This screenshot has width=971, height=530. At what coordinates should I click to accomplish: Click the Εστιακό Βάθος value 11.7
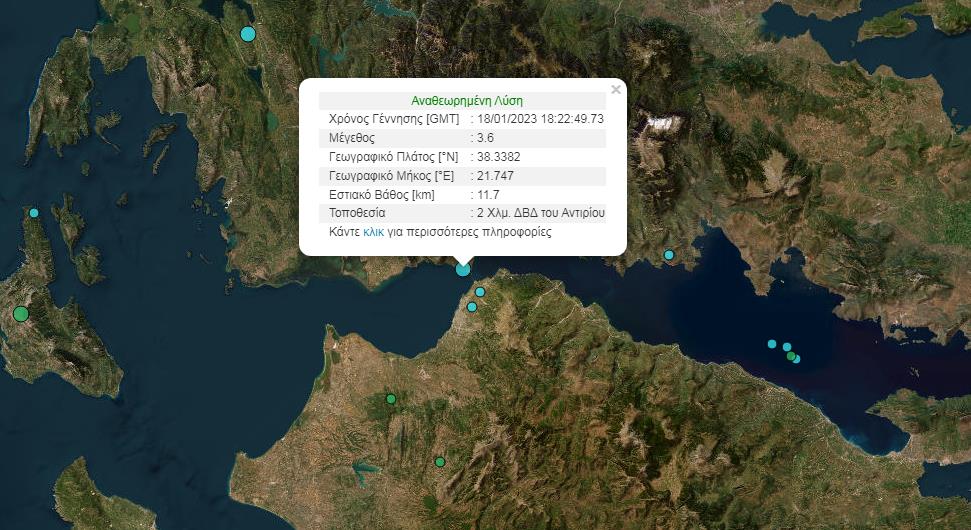click(x=488, y=194)
